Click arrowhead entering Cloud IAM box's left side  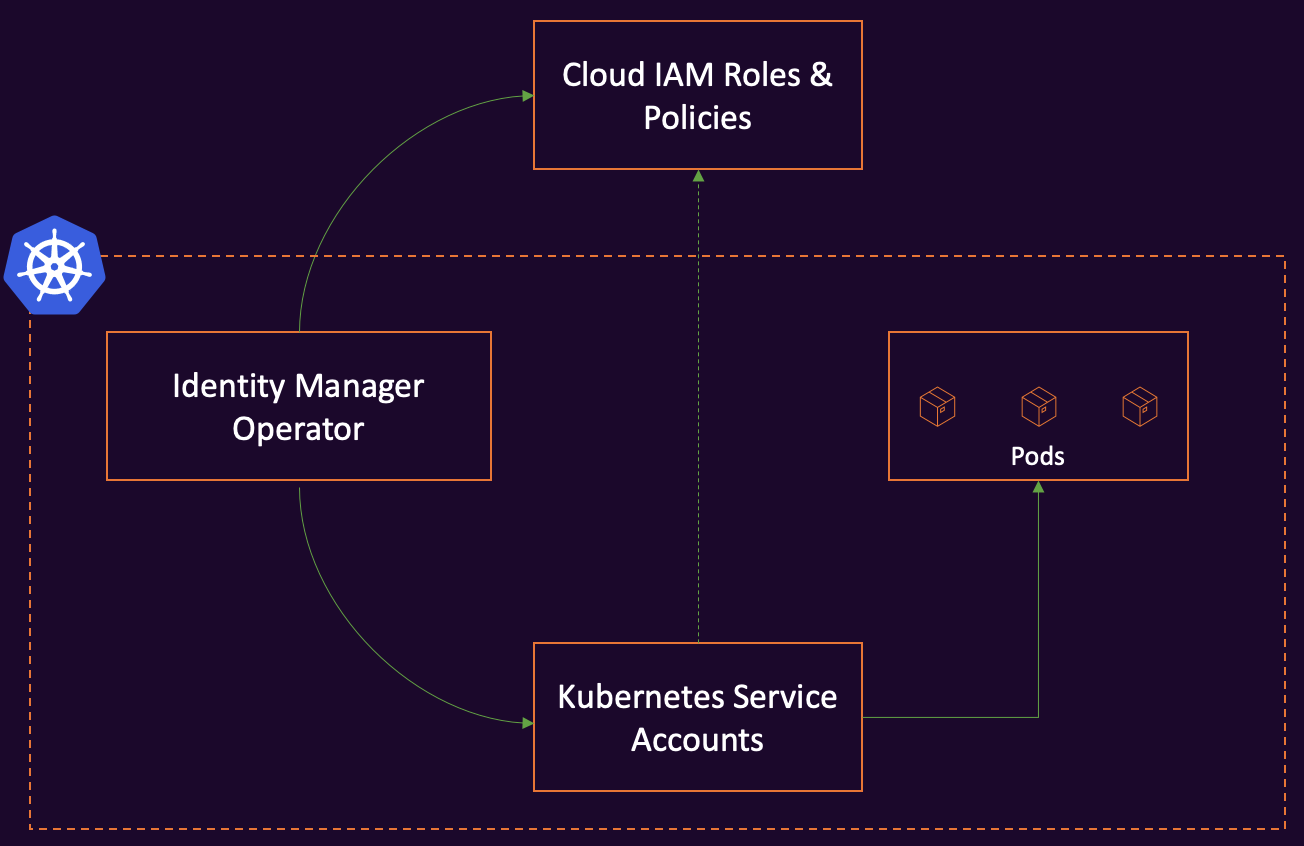point(527,96)
